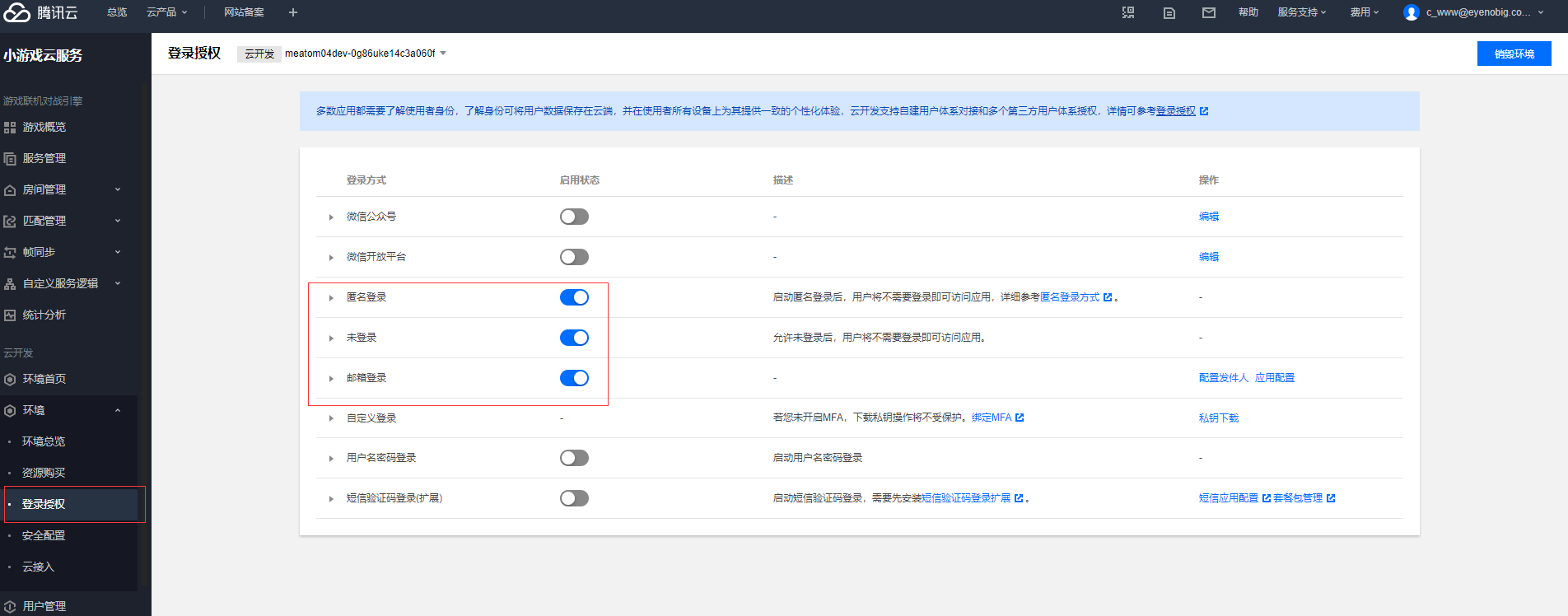Click 配置发件人 link
Viewport: 1568px width, 616px height.
[1224, 378]
